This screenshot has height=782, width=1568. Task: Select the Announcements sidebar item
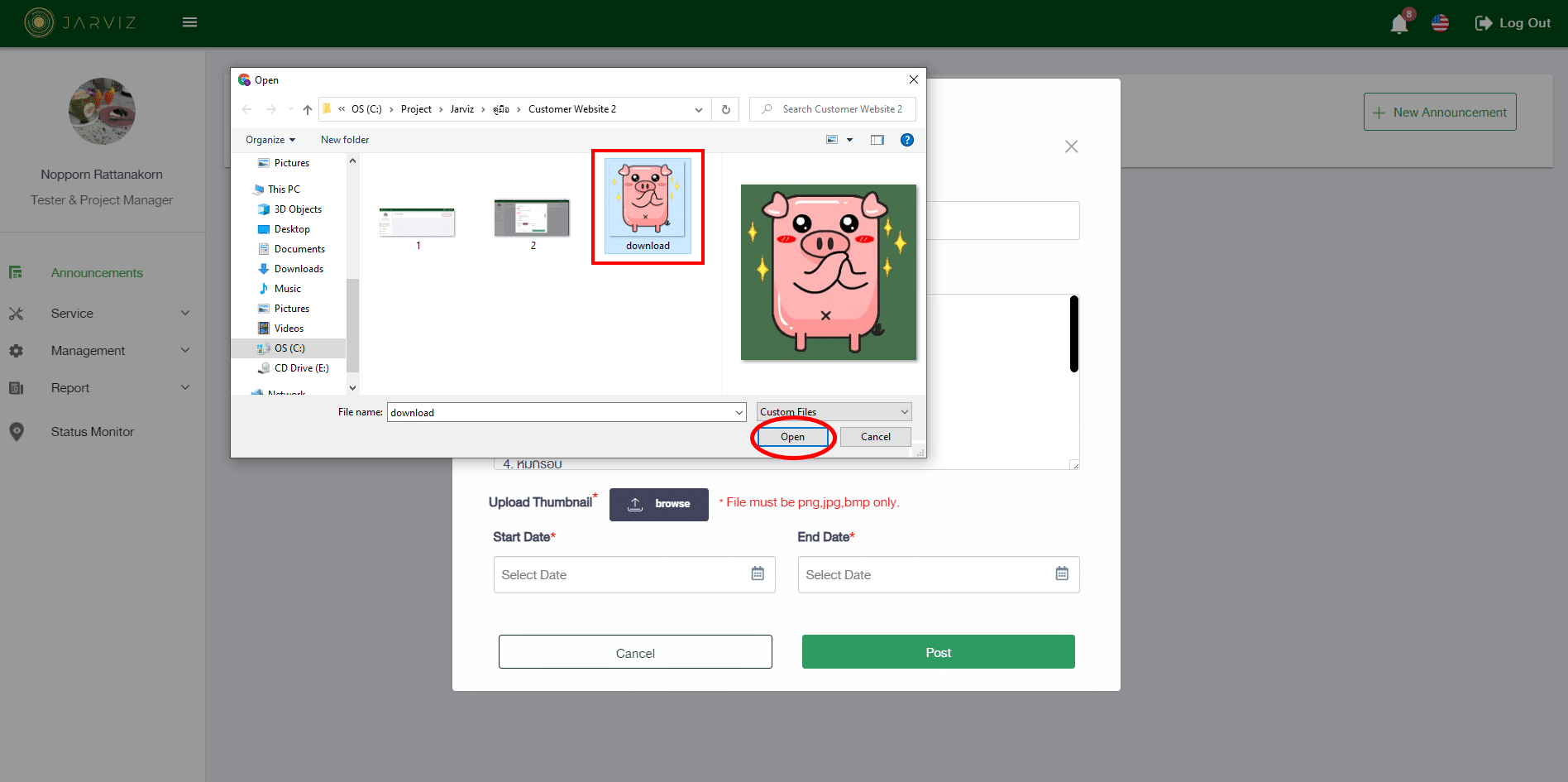pos(97,273)
